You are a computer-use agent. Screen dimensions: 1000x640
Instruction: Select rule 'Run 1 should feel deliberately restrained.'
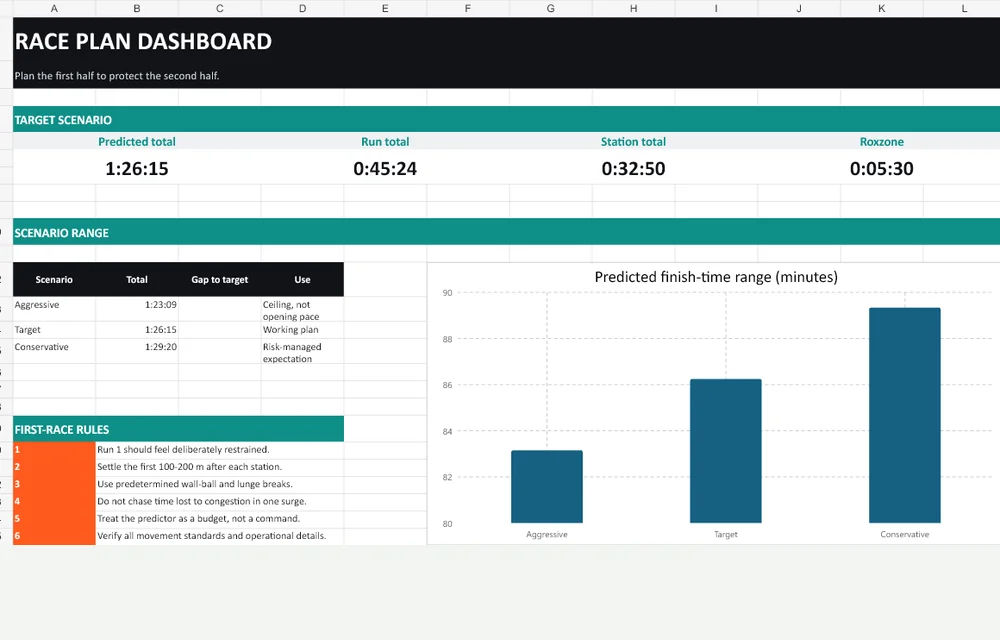(219, 450)
